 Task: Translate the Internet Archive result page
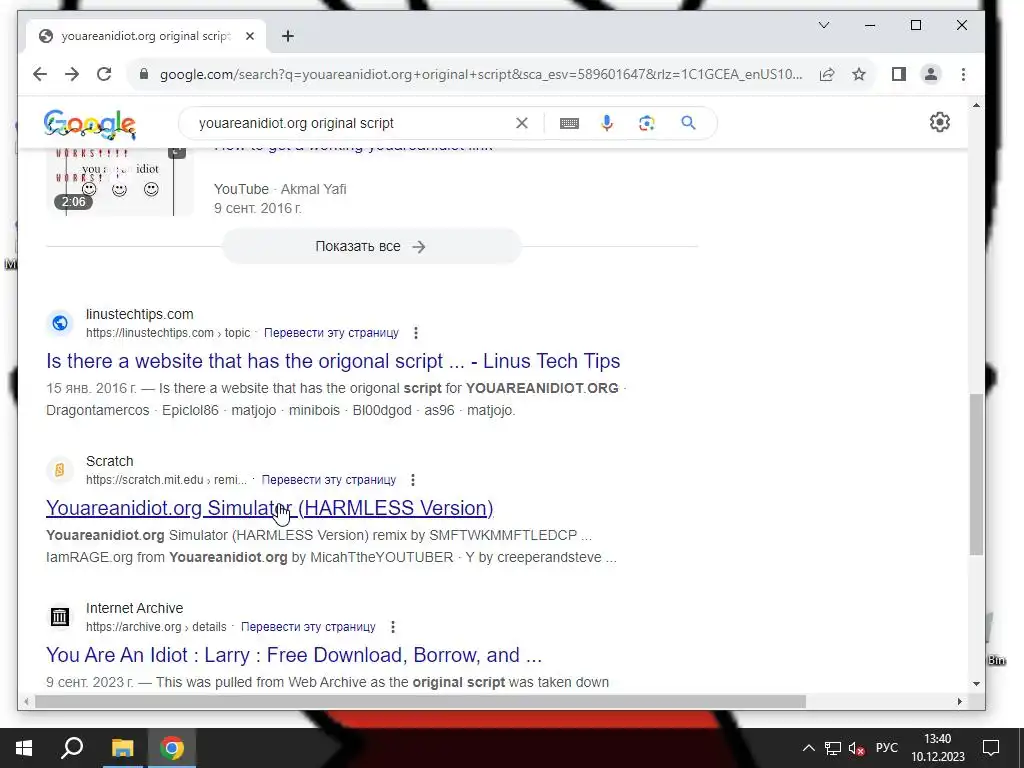(x=308, y=626)
